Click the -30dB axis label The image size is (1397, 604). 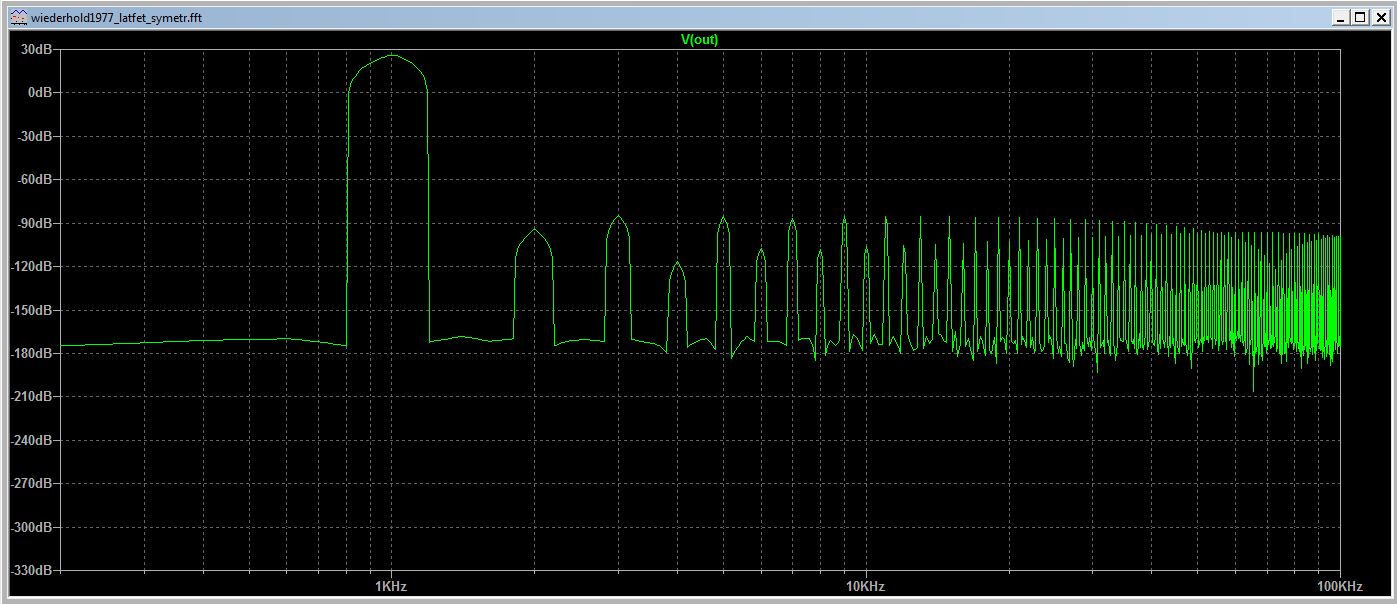[x=34, y=136]
